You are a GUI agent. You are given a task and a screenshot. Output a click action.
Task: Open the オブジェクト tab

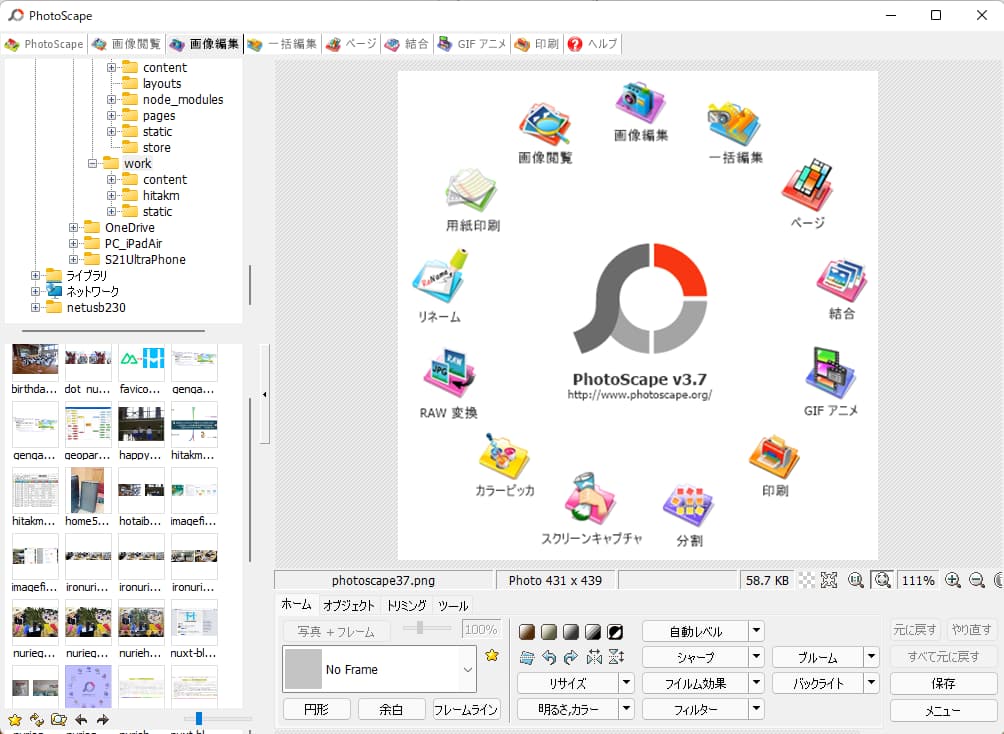pos(349,605)
